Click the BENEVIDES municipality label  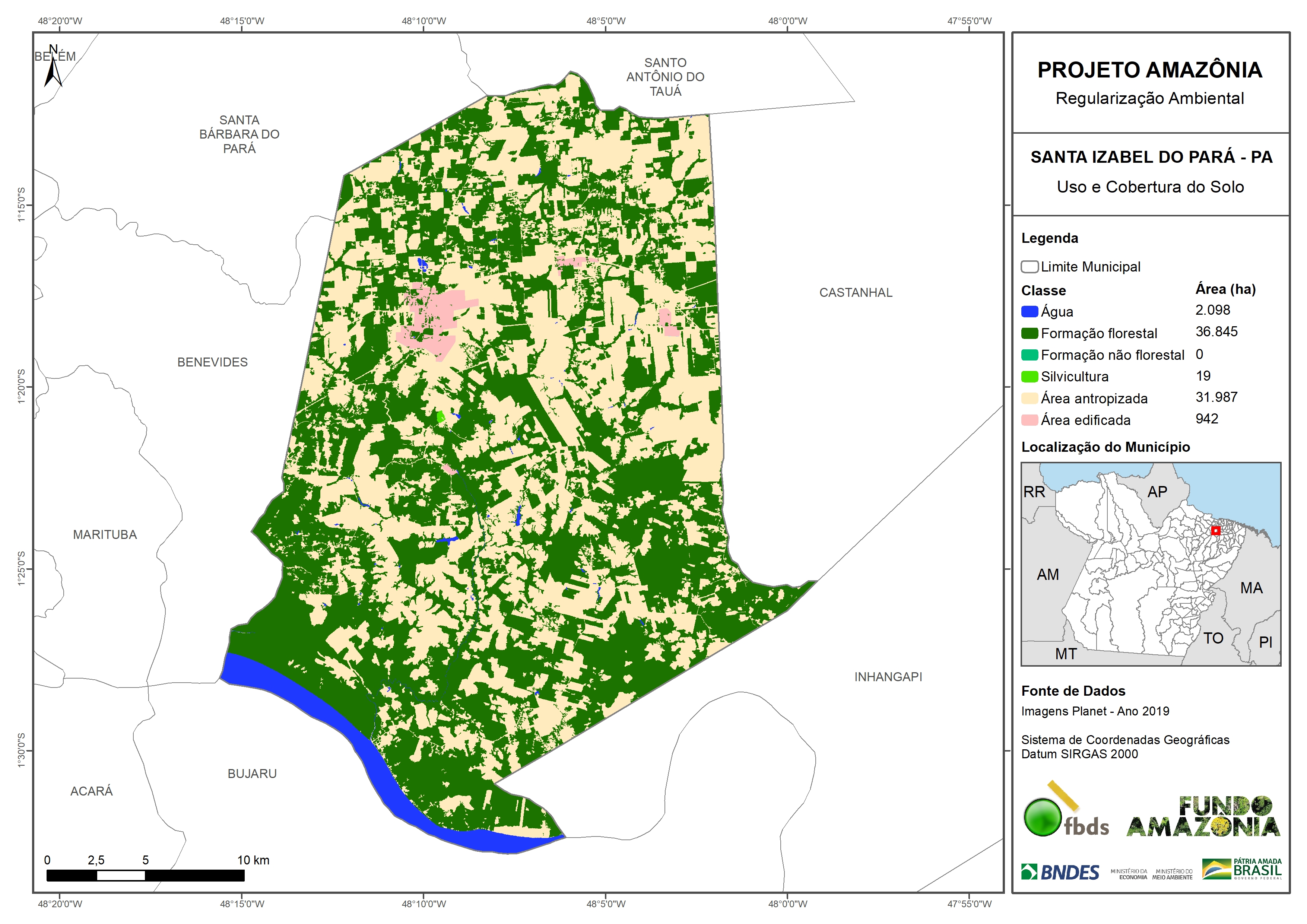pyautogui.click(x=212, y=362)
